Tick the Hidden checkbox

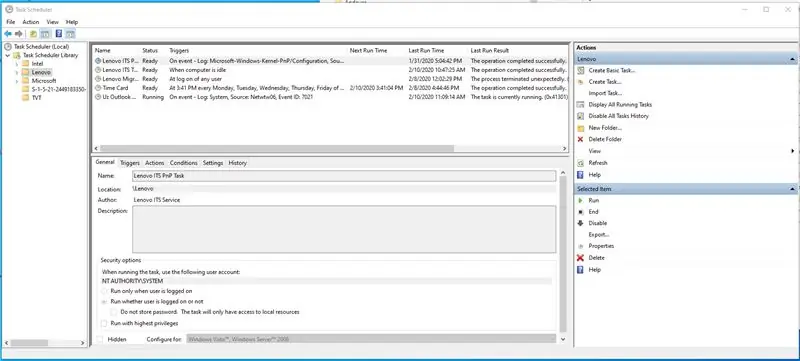point(100,339)
